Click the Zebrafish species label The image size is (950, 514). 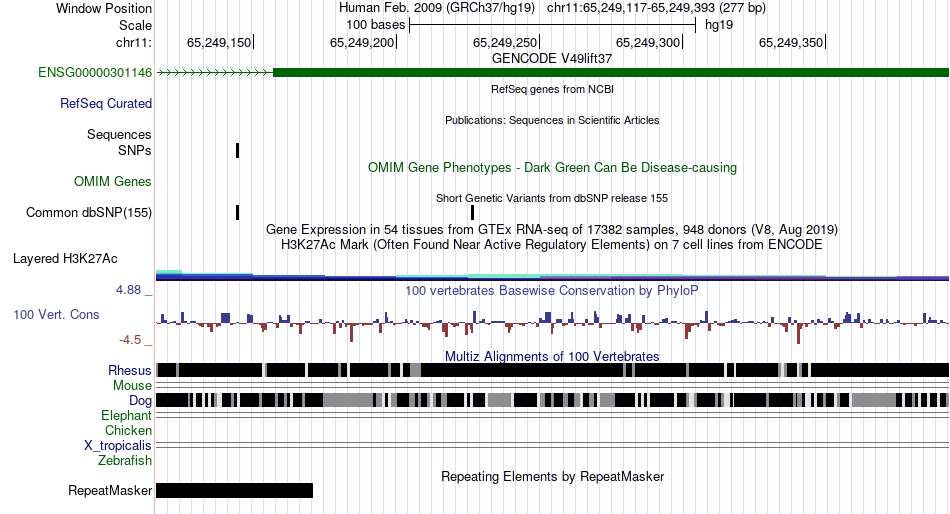tap(125, 461)
